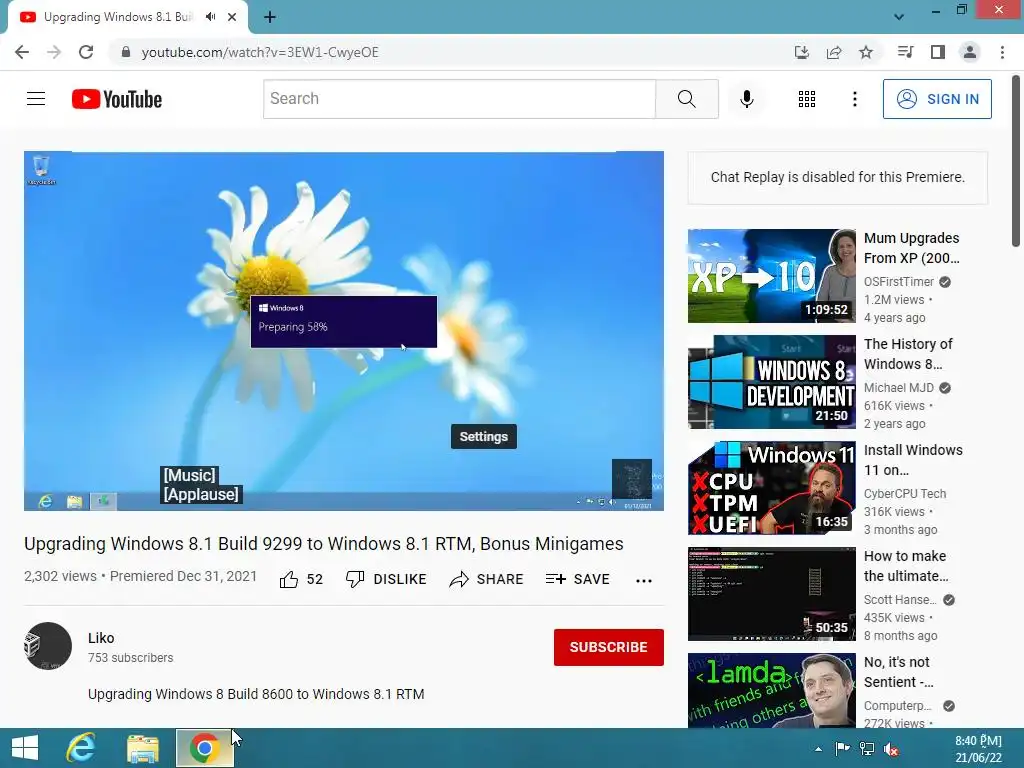Open How to make the ultimate title
This screenshot has height=768, width=1024.
(x=906, y=566)
